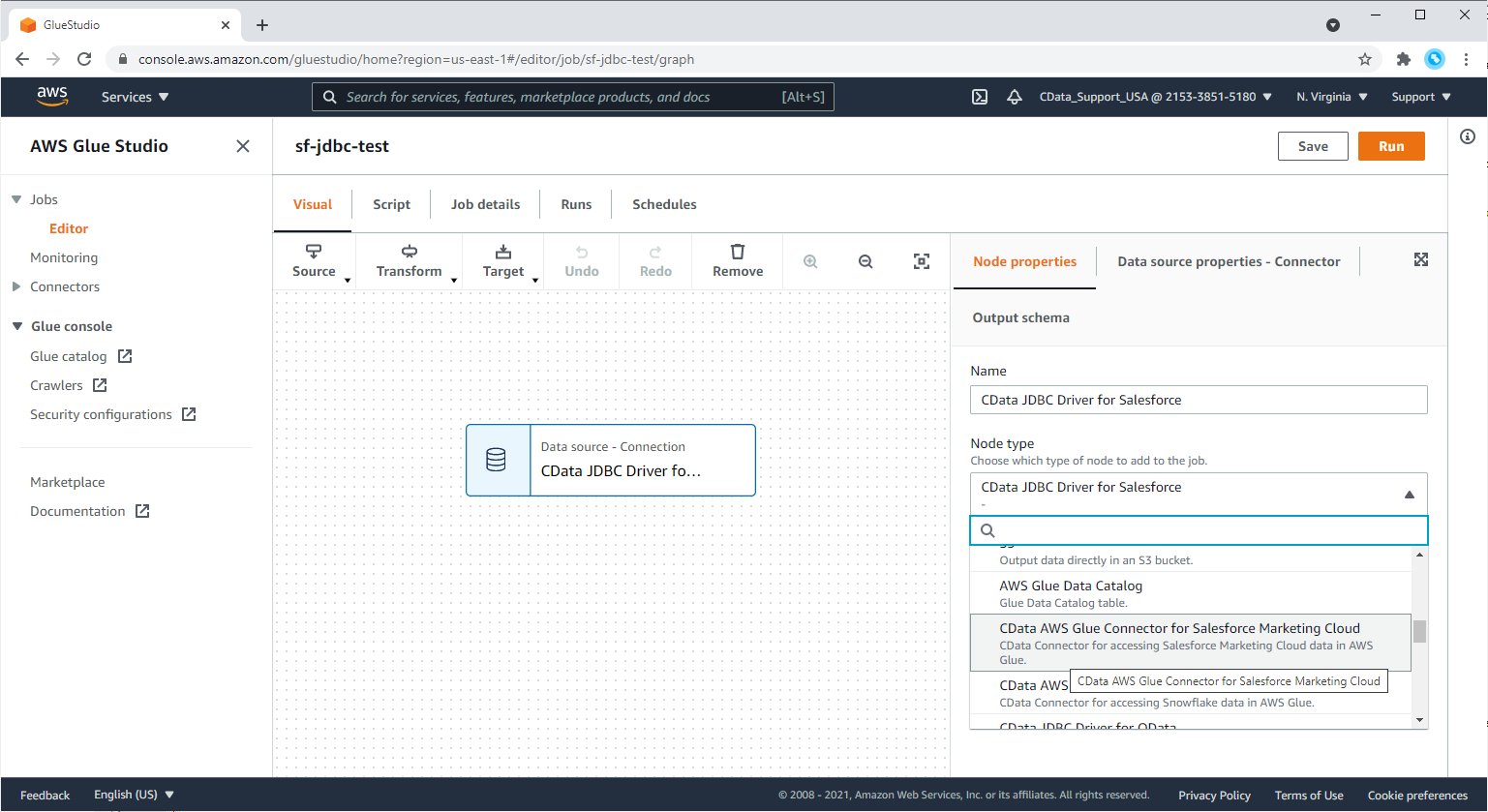The height and width of the screenshot is (812, 1488).
Task: Click the zoom in magnifier icon
Action: [810, 261]
